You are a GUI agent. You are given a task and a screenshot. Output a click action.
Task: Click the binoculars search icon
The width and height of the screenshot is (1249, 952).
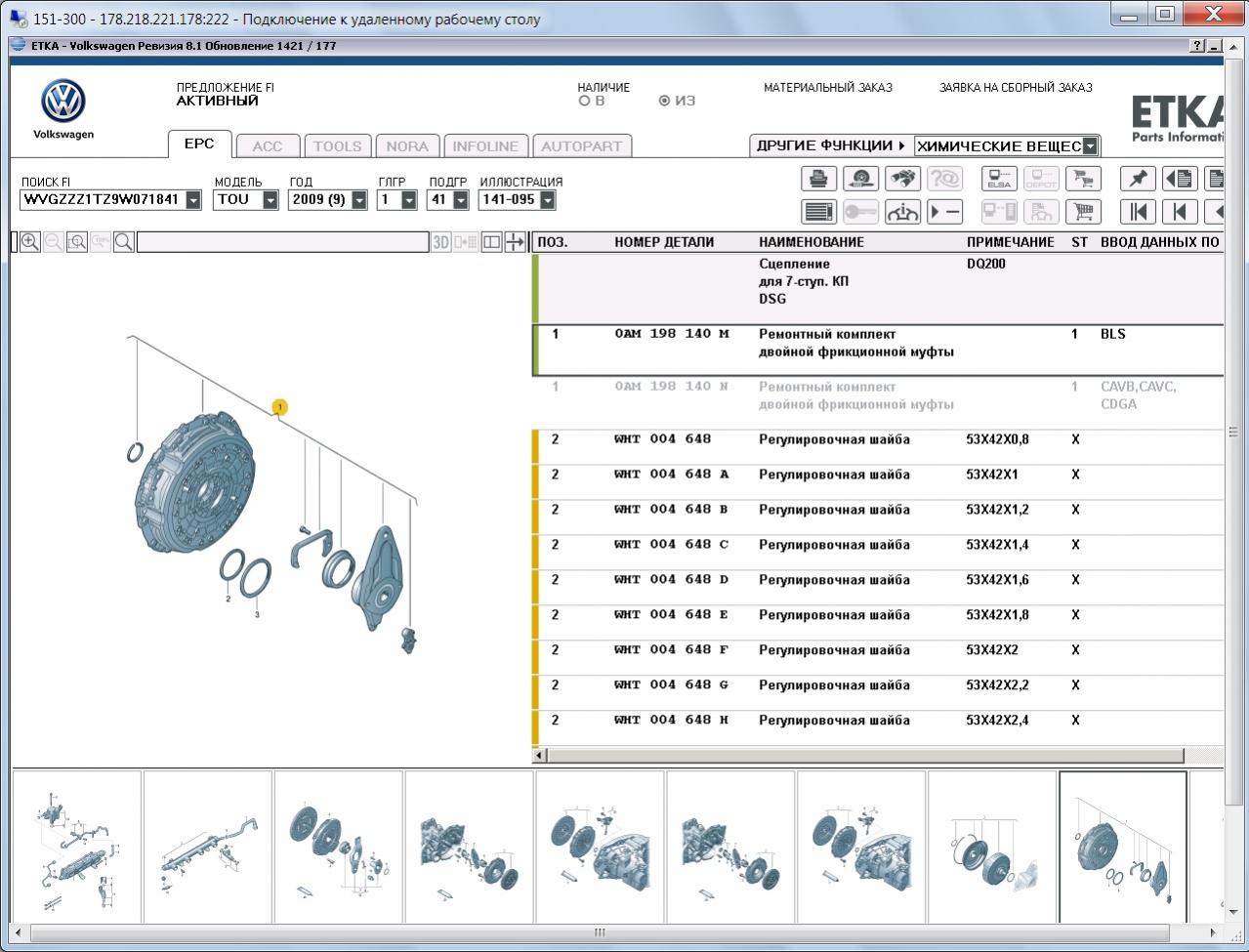(902, 179)
